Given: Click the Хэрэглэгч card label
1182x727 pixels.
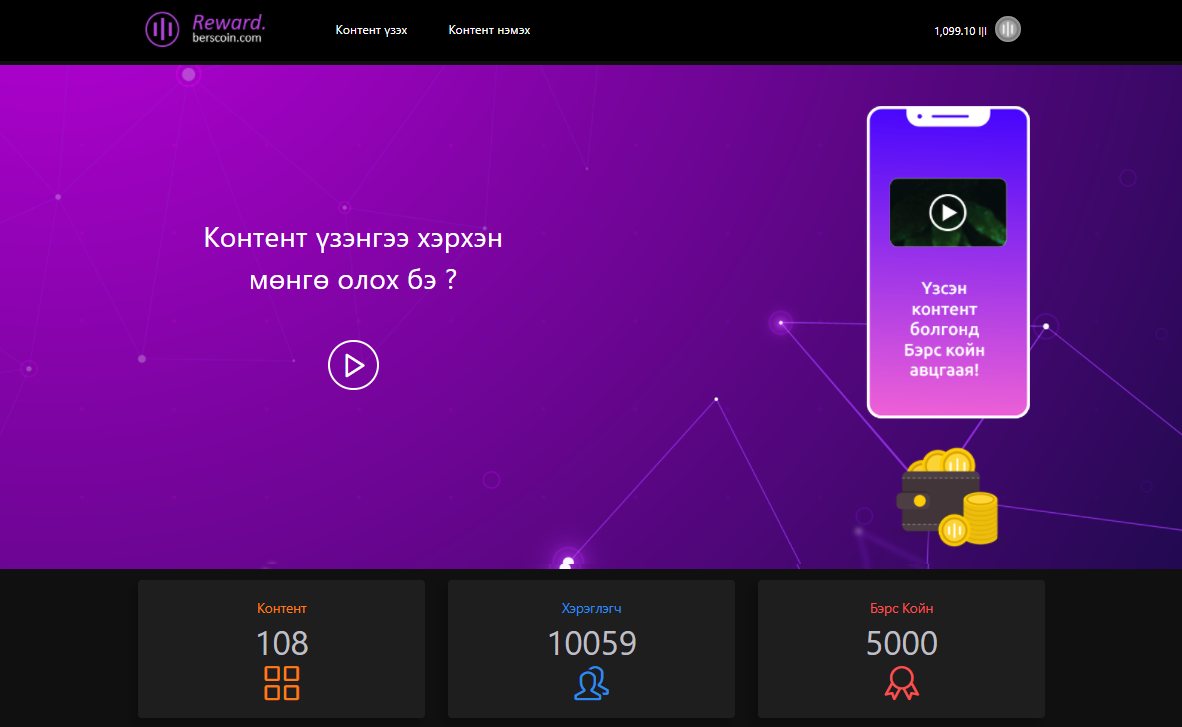Looking at the screenshot, I should 591,608.
